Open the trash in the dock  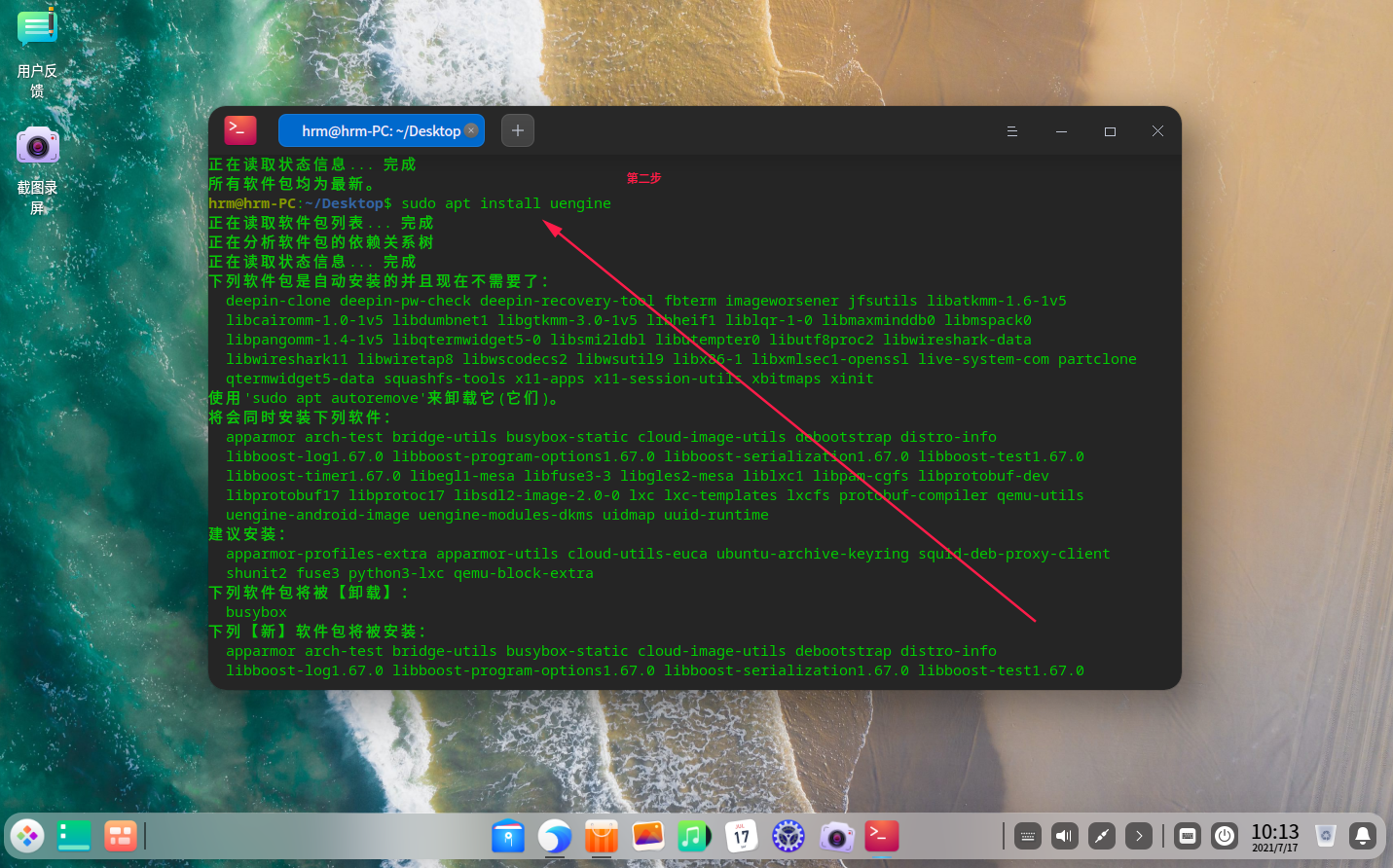click(x=1326, y=836)
